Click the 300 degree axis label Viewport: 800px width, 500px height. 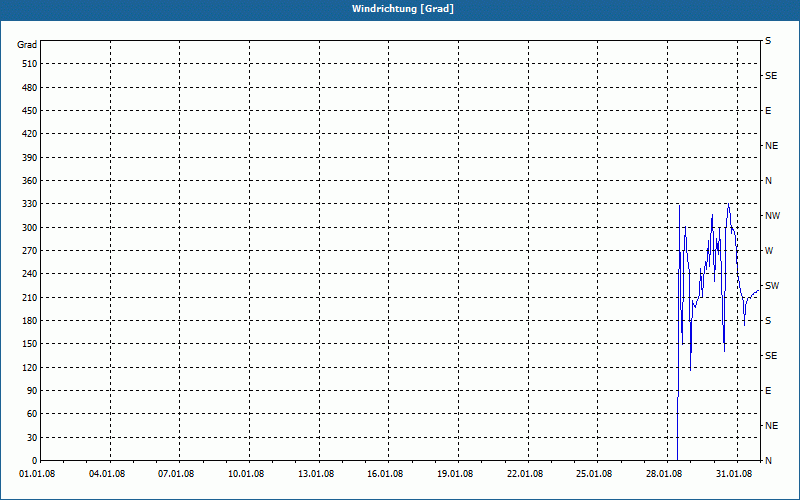pyautogui.click(x=30, y=228)
